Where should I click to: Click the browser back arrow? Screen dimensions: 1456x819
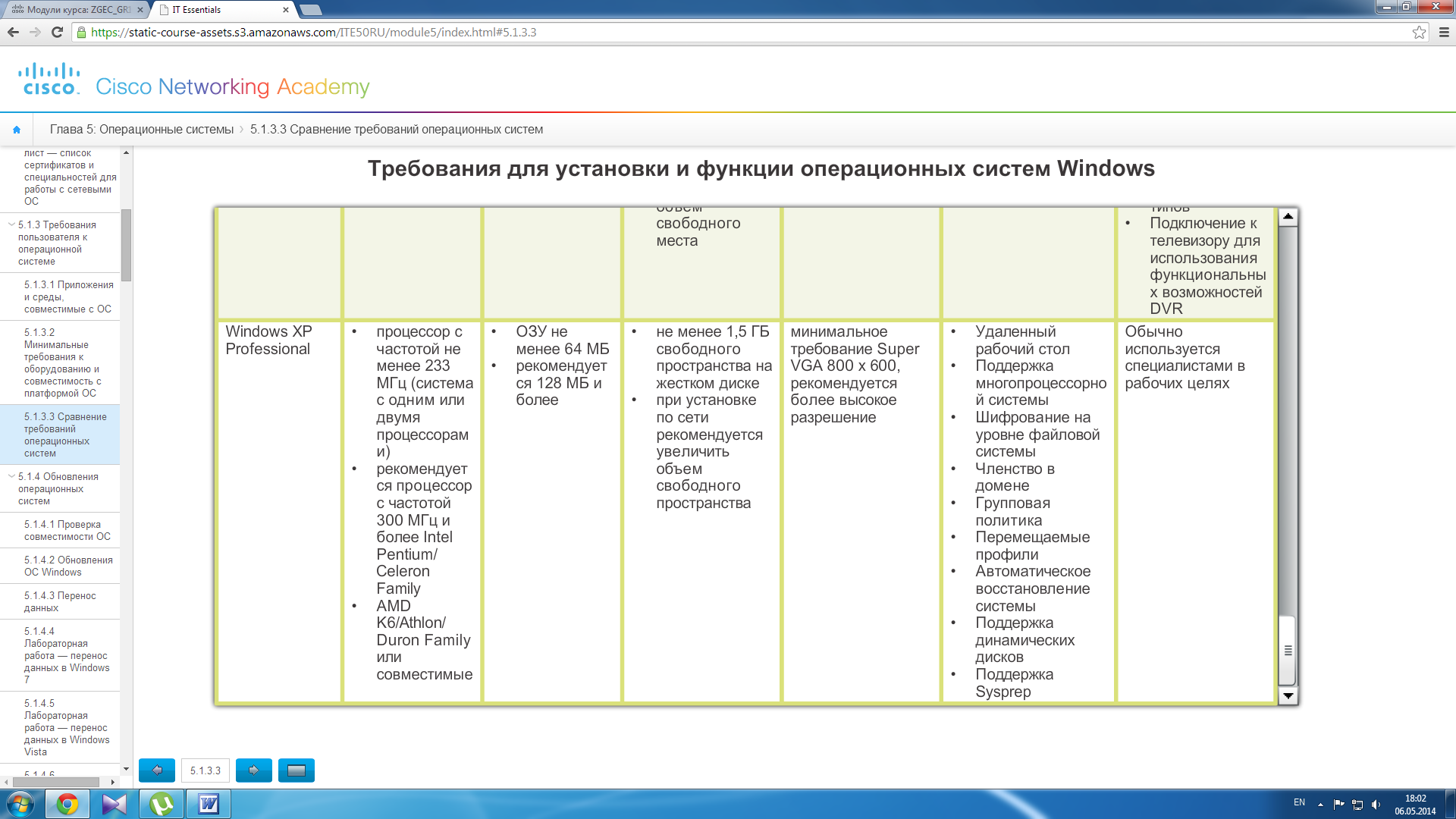pos(13,32)
